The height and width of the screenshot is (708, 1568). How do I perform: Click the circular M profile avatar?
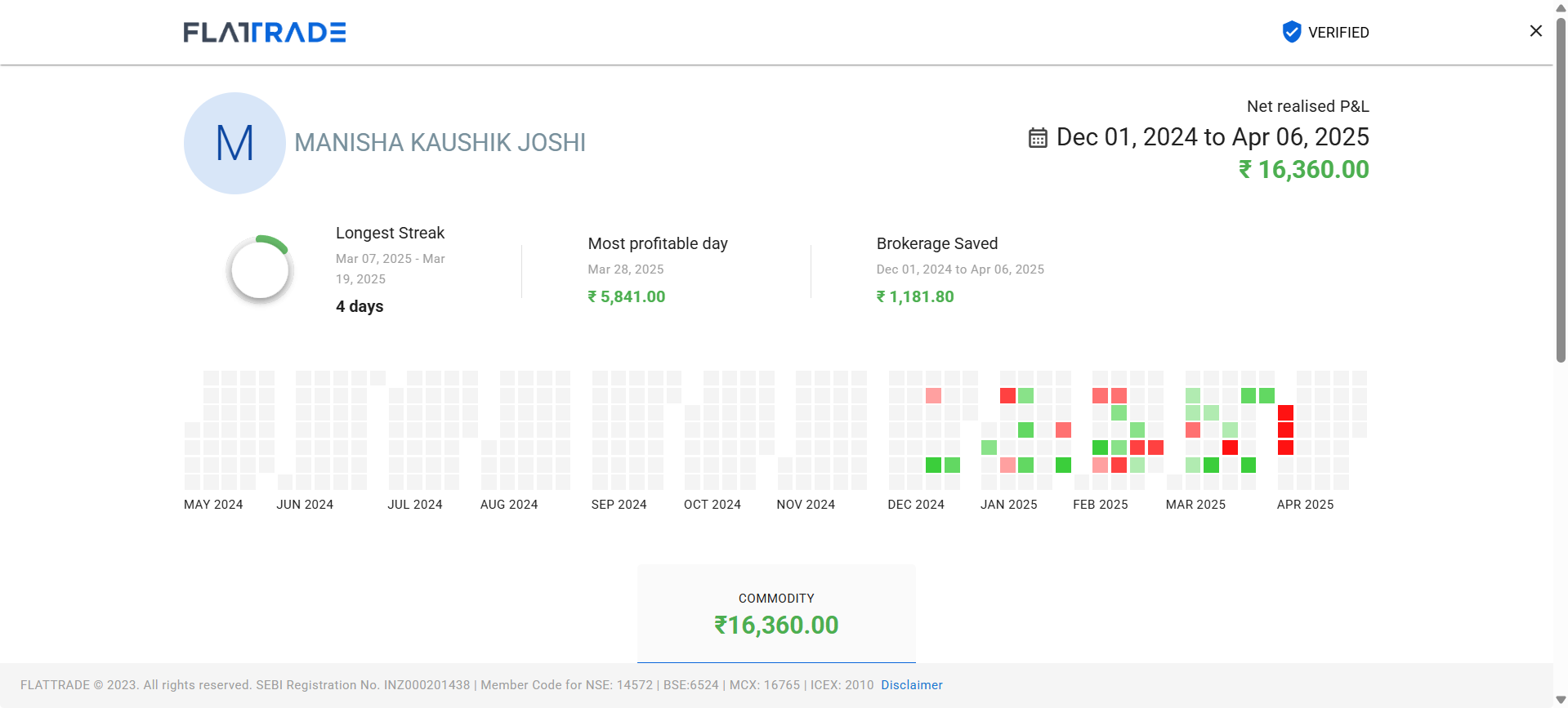[235, 143]
